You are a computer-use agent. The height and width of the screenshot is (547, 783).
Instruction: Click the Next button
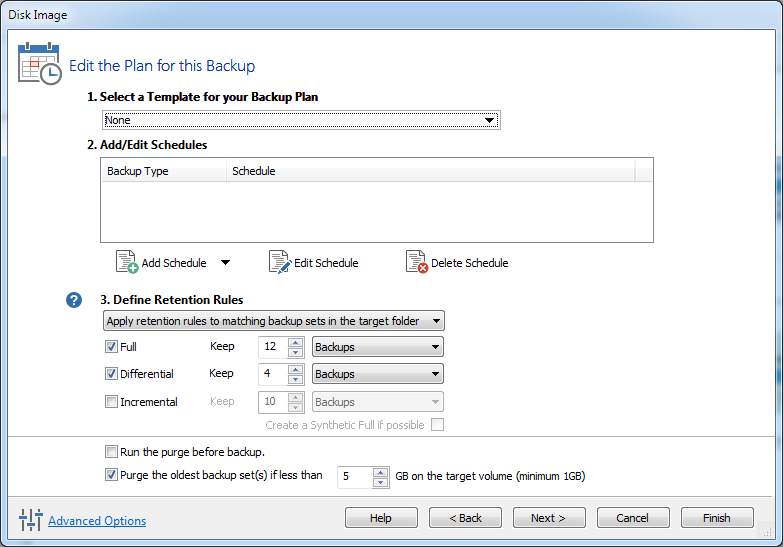click(549, 518)
